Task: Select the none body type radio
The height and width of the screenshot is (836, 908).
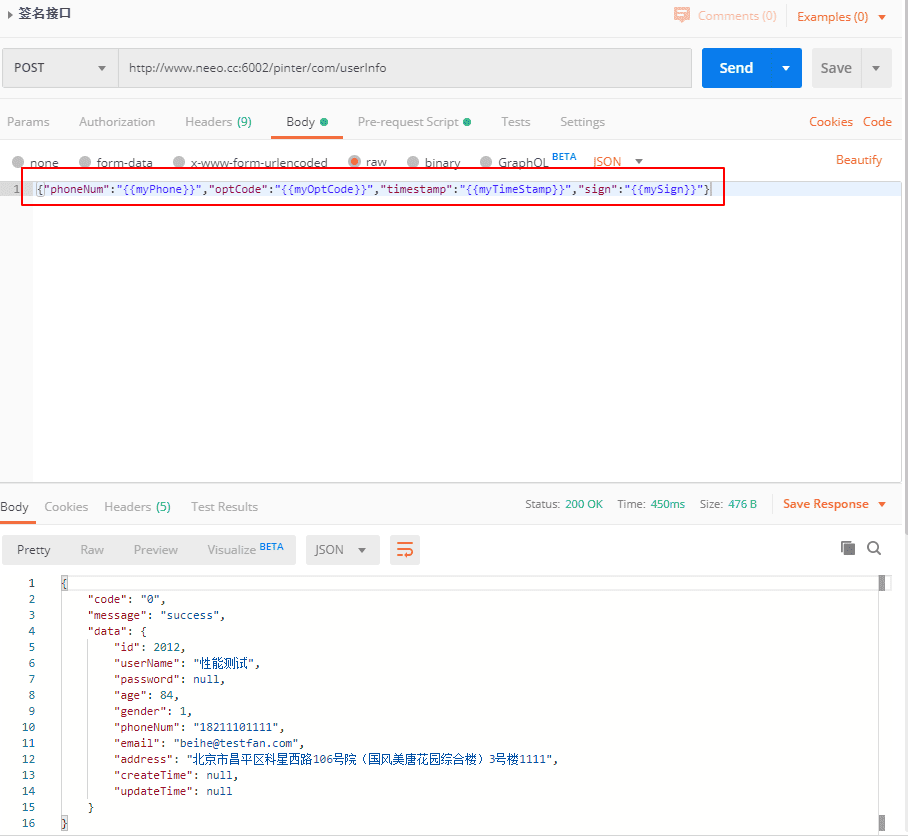Action: [x=18, y=162]
